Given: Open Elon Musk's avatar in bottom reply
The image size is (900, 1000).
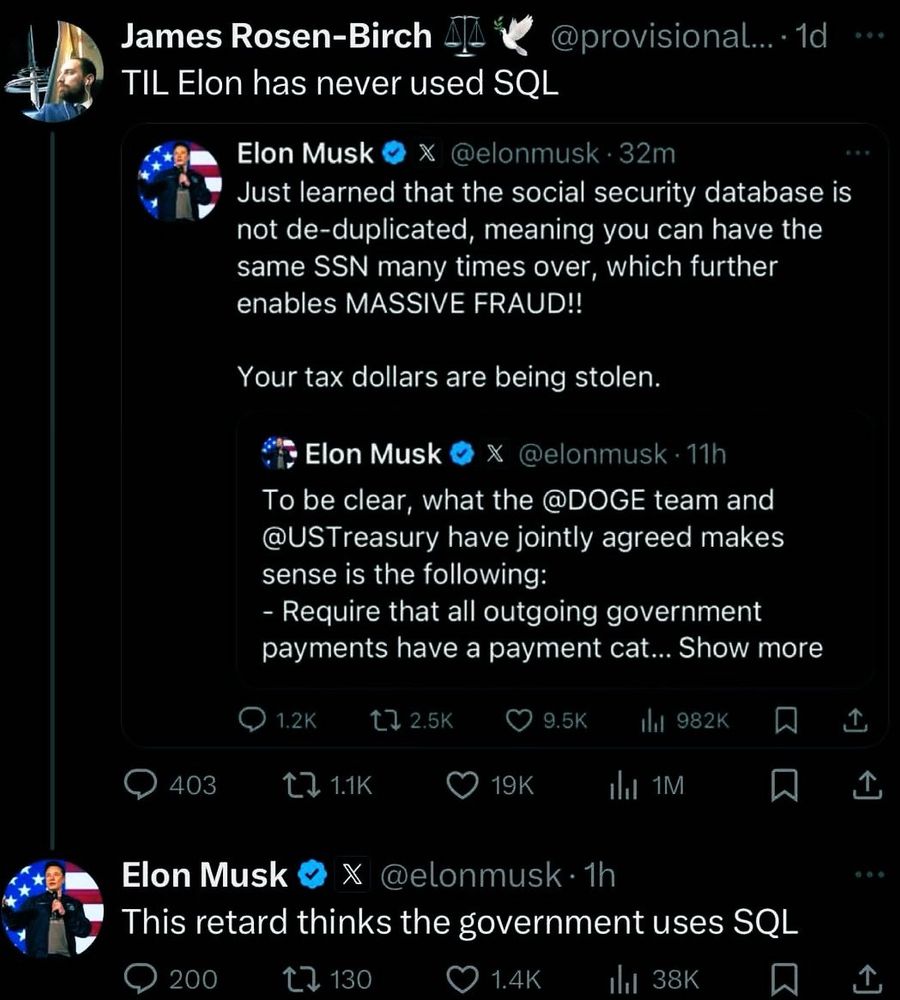Looking at the screenshot, I should pos(54,907).
